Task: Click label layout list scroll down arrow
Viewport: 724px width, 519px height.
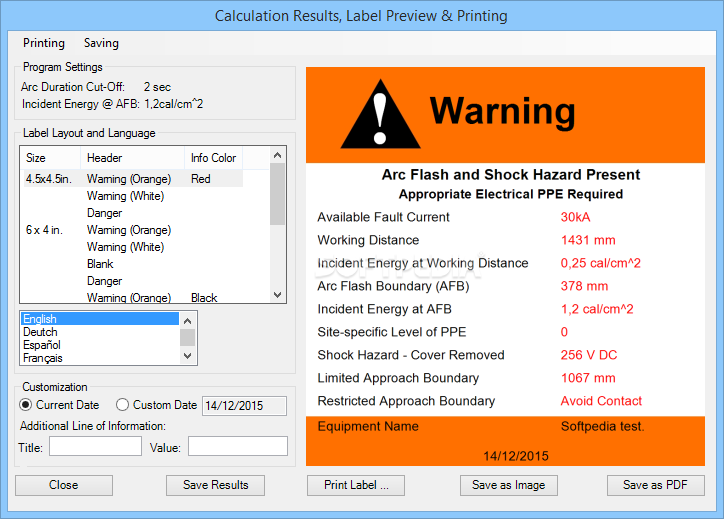Action: pyautogui.click(x=278, y=295)
